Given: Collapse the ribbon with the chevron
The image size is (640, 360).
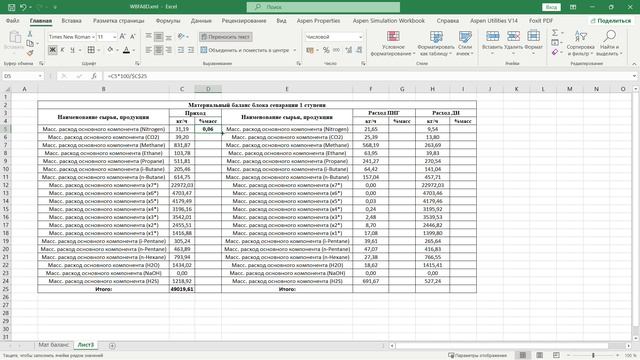Looking at the screenshot, I should coord(634,64).
